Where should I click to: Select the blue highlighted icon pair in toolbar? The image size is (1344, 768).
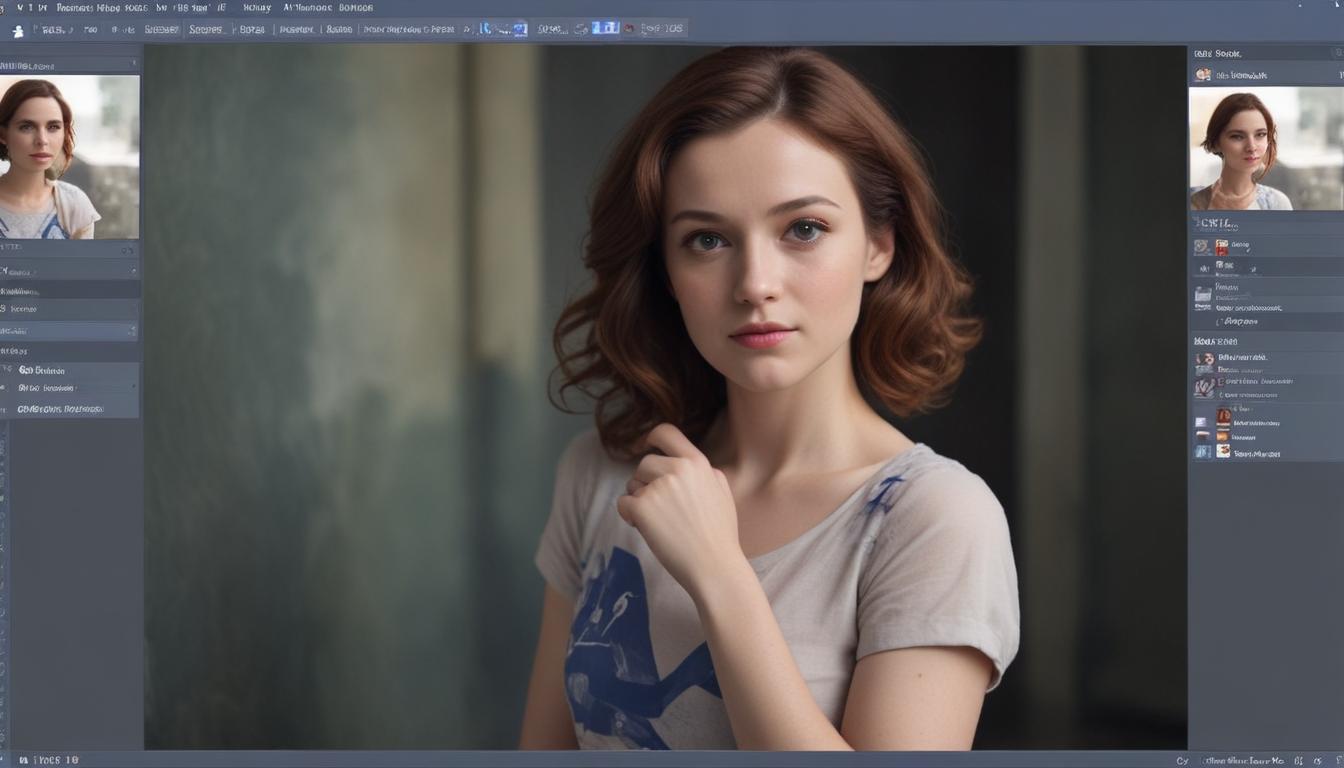(x=605, y=28)
